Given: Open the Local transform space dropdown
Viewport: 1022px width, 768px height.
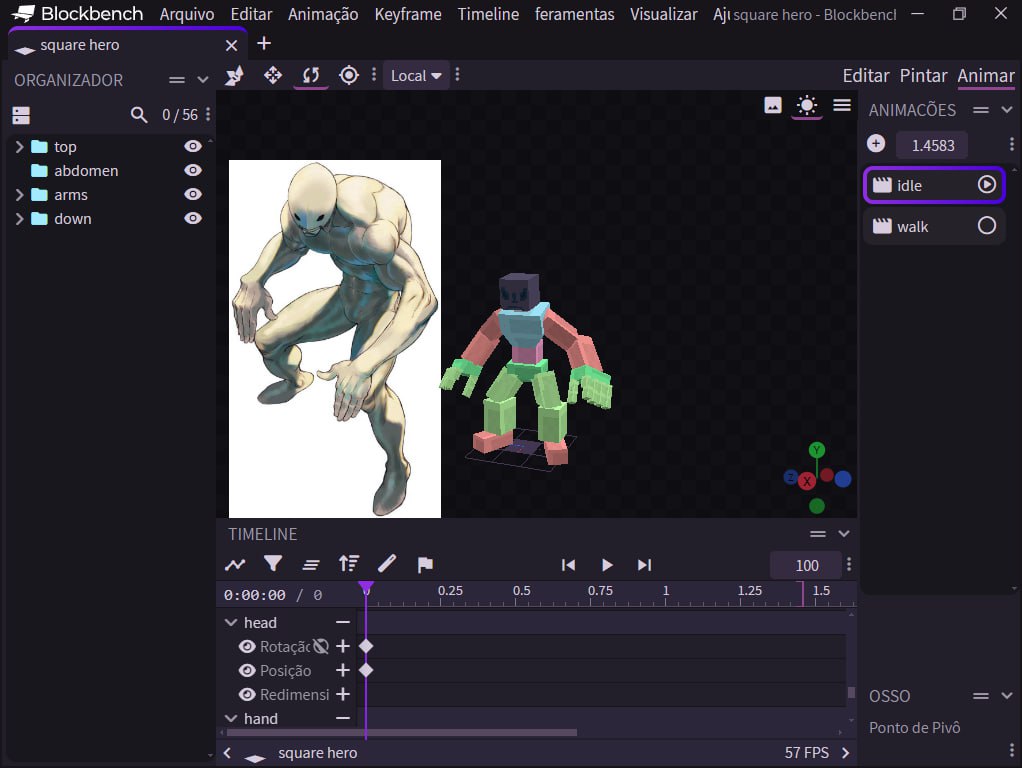Looking at the screenshot, I should 416,76.
